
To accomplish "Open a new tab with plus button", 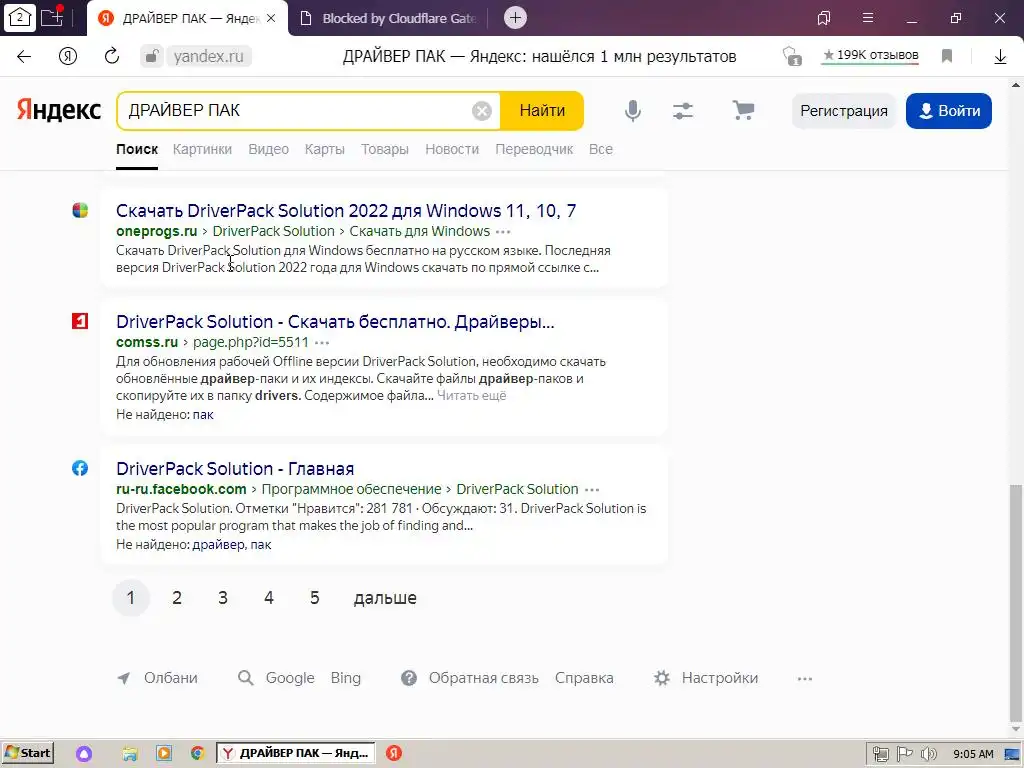I will tap(515, 18).
